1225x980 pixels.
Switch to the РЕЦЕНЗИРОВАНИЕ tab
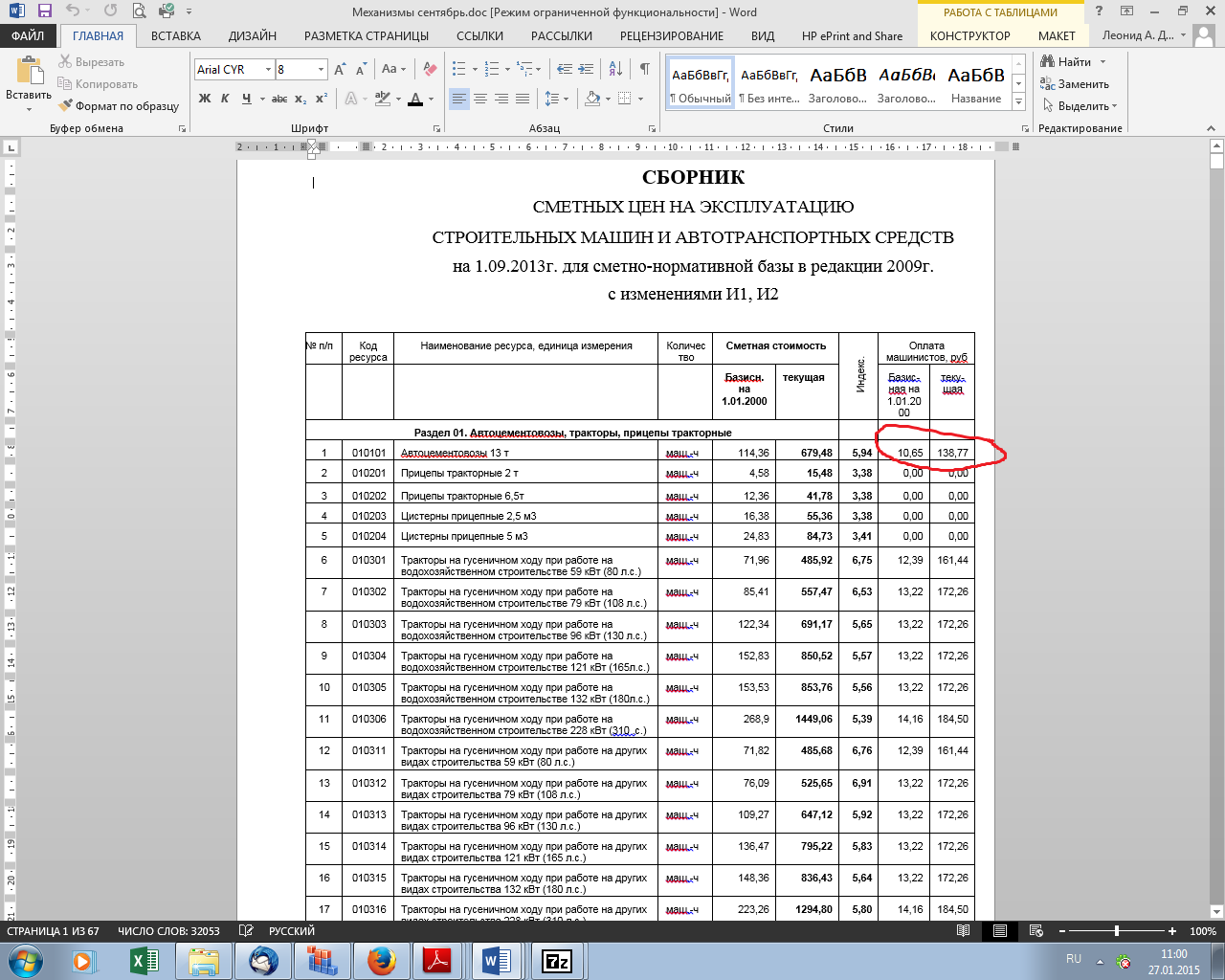pos(672,36)
